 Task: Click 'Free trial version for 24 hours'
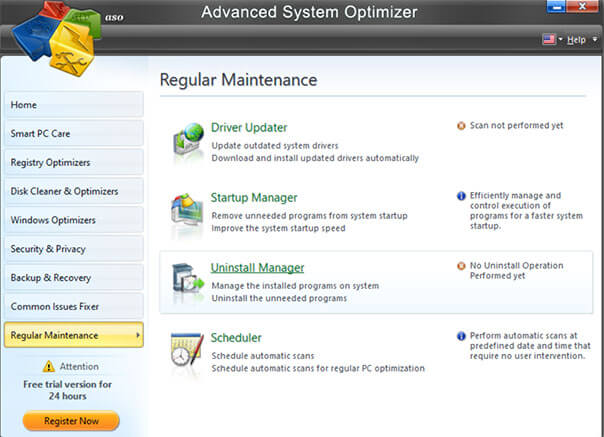[67, 390]
